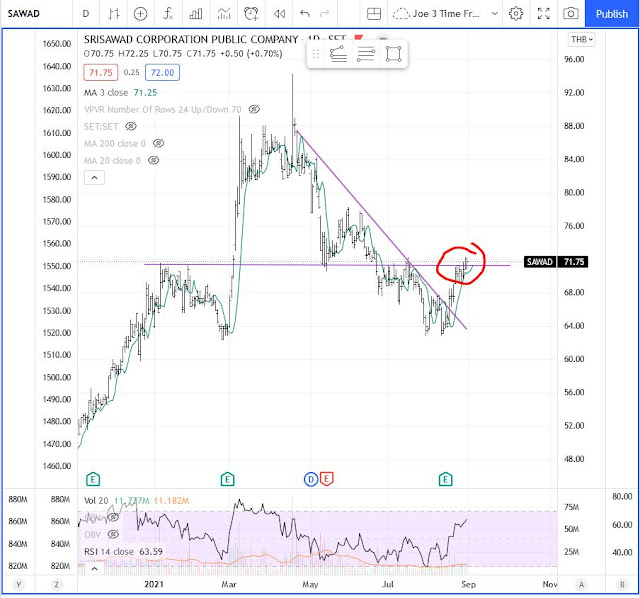This screenshot has width=640, height=598.
Task: Click the Sep date axis label
Action: click(469, 584)
